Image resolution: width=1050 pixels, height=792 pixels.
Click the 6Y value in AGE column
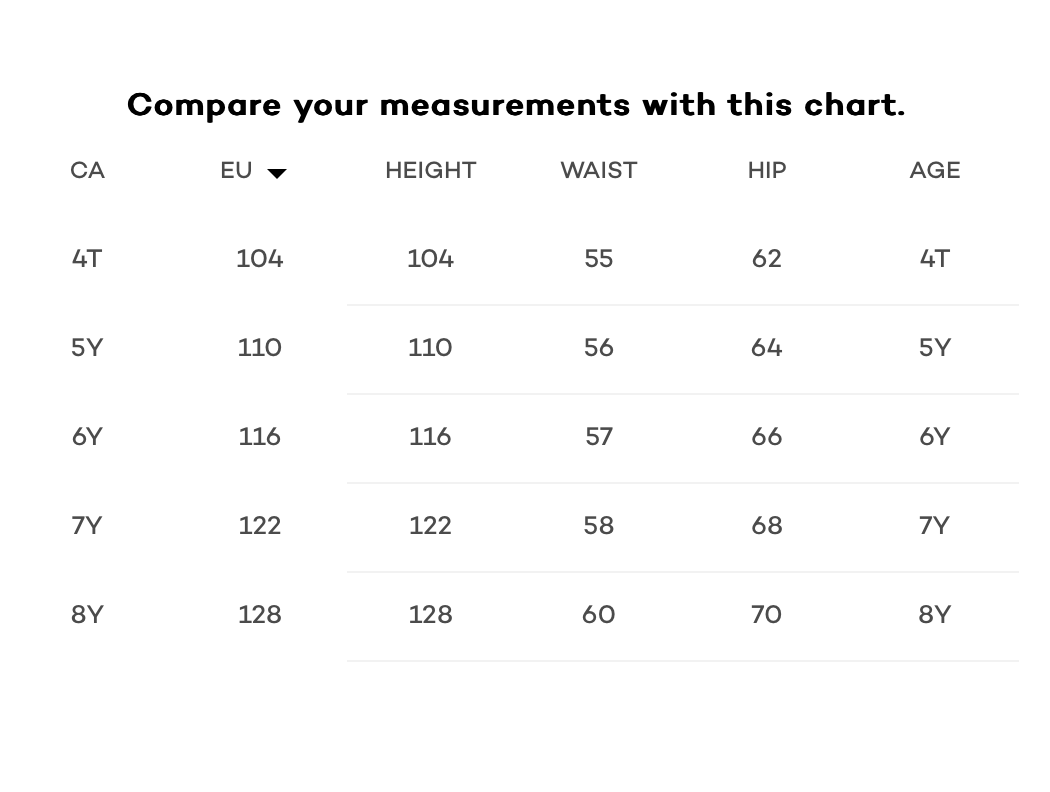click(935, 437)
